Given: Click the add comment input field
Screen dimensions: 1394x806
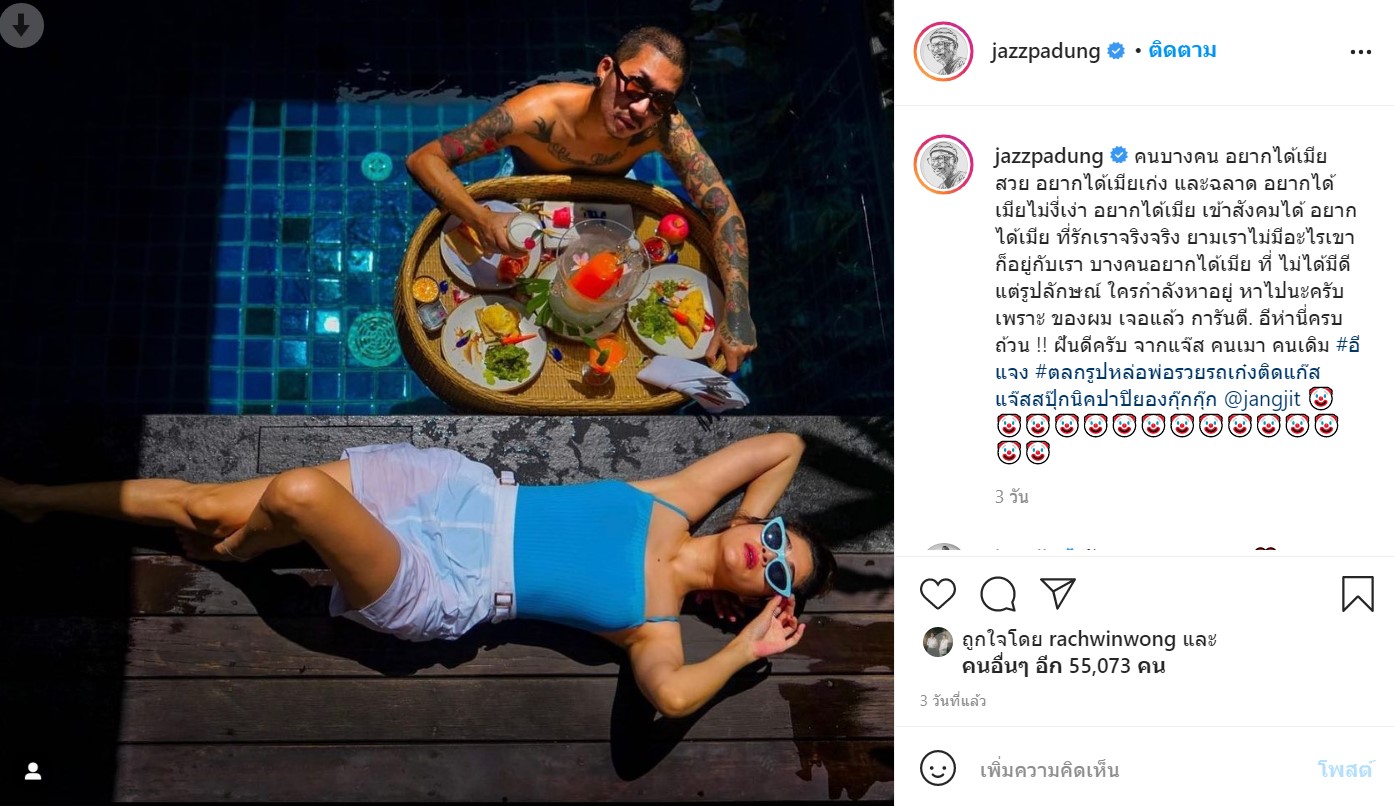Looking at the screenshot, I should [x=1140, y=770].
